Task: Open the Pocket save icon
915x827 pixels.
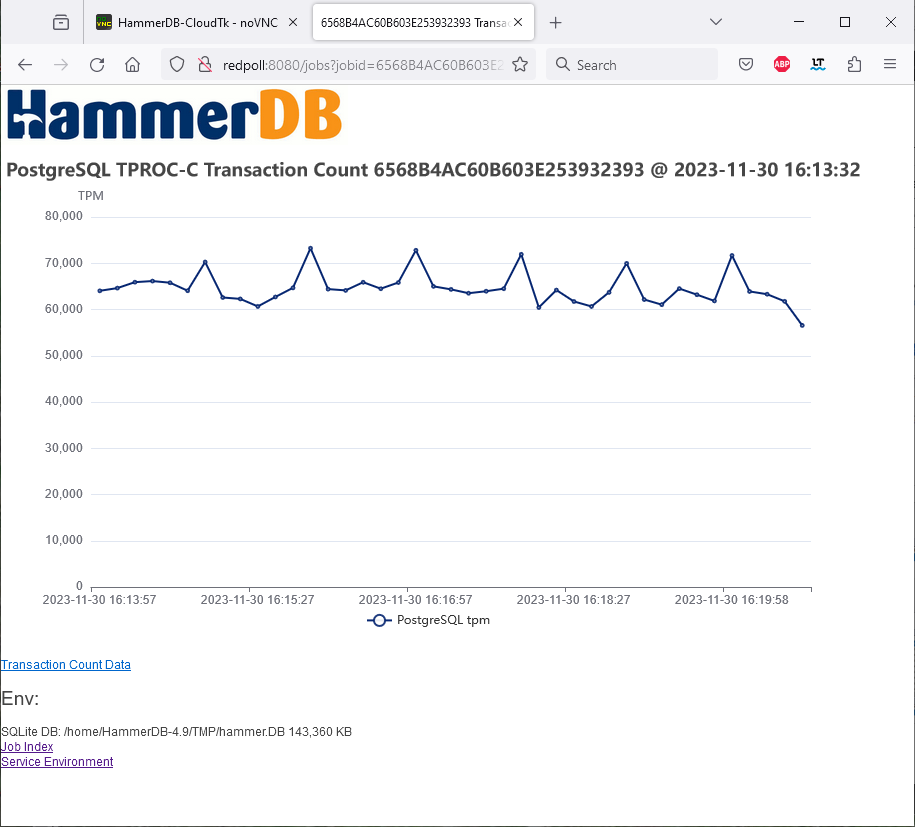Action: pyautogui.click(x=746, y=64)
